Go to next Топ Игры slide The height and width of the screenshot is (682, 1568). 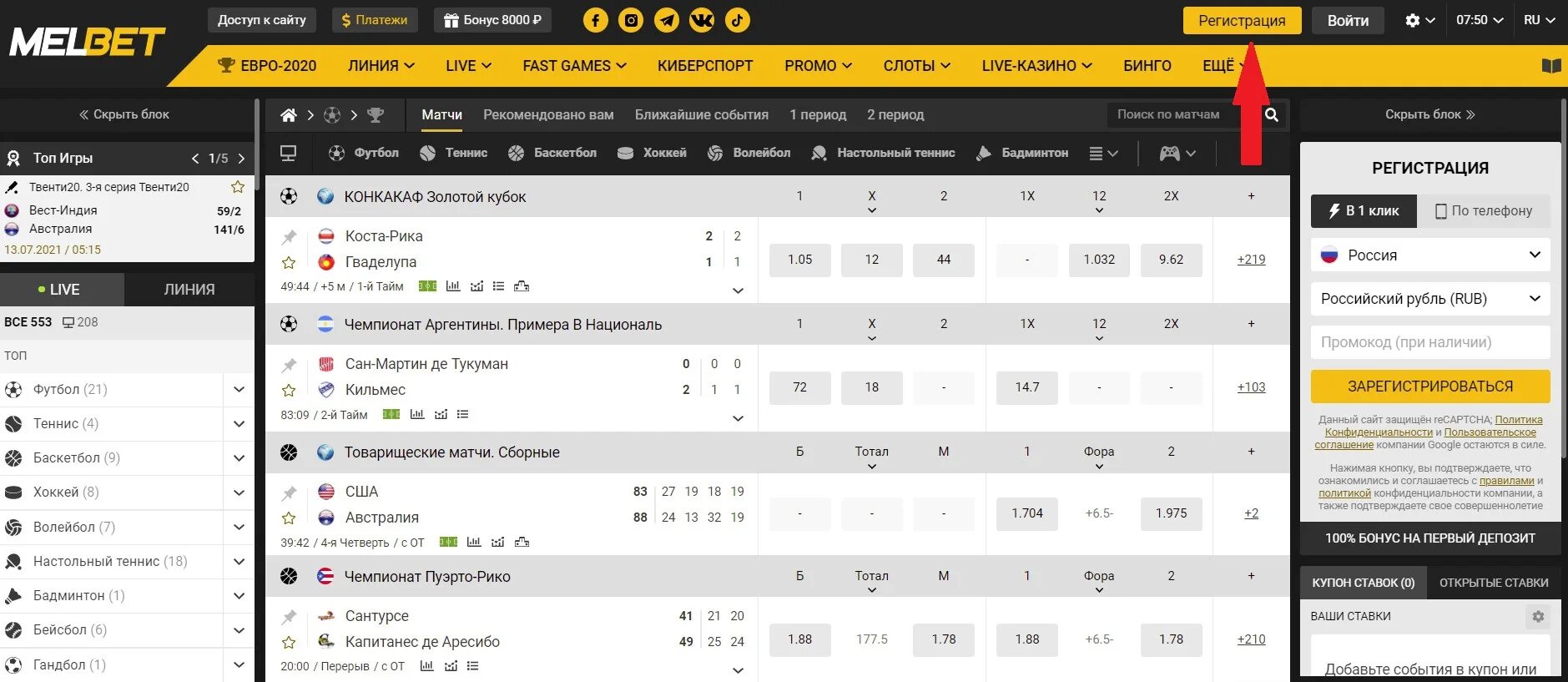coord(242,159)
